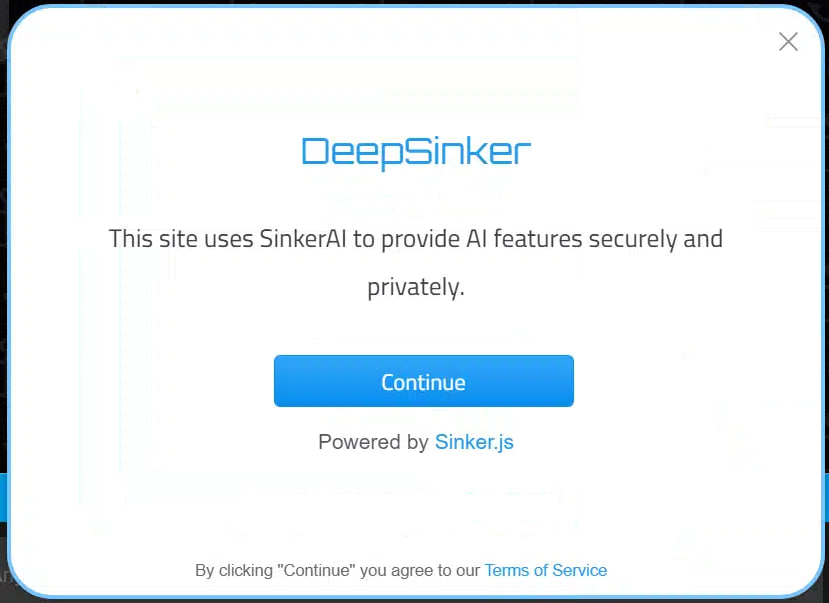
Task: Click the word "privately." in the message
Action: pos(416,287)
